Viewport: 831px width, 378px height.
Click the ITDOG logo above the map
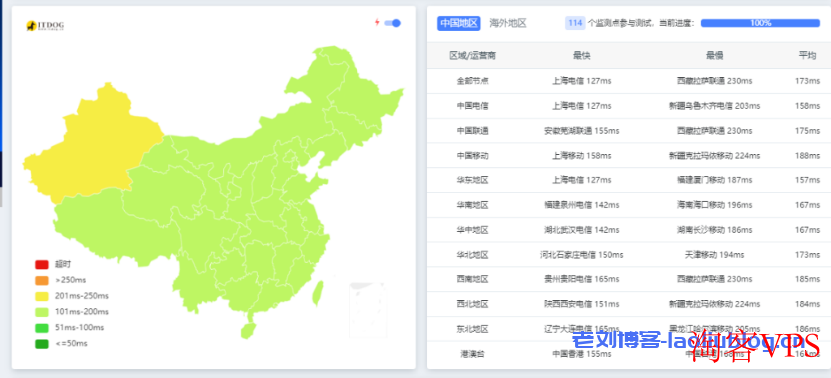[45, 25]
